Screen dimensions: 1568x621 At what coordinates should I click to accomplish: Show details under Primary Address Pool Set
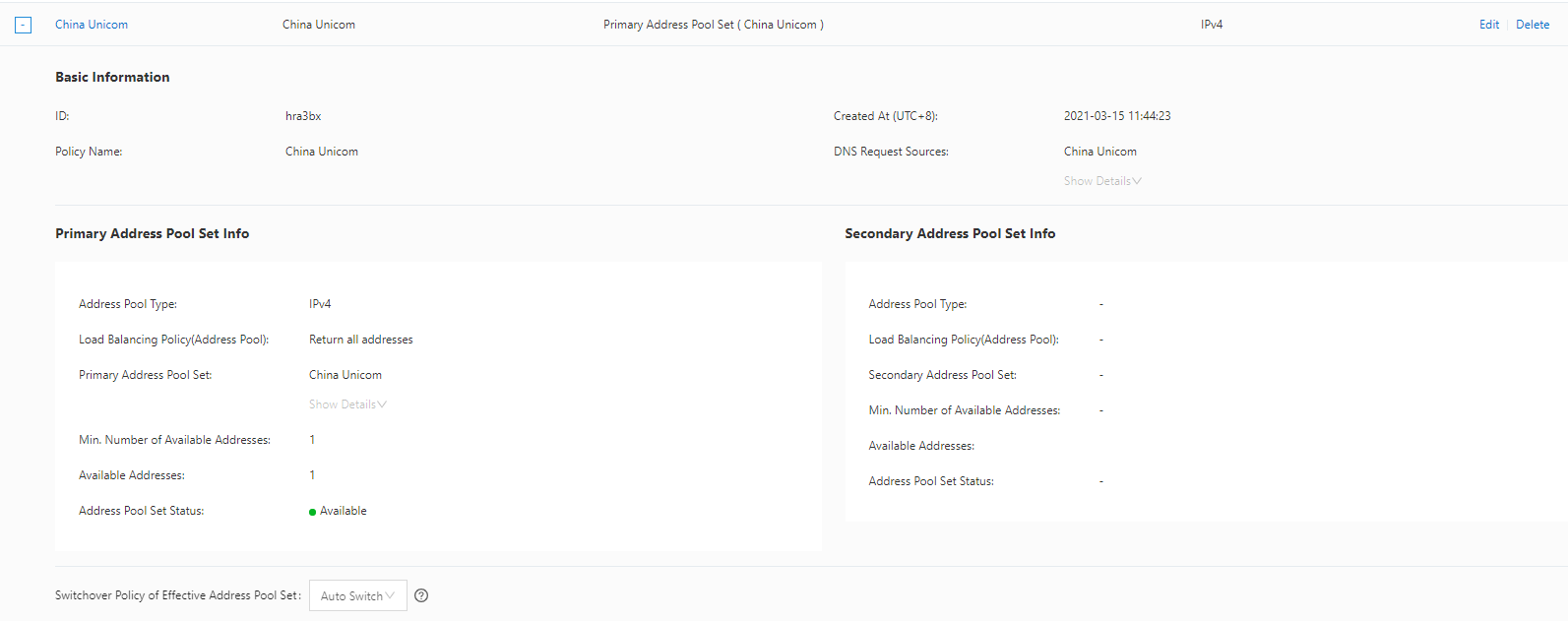tap(347, 404)
